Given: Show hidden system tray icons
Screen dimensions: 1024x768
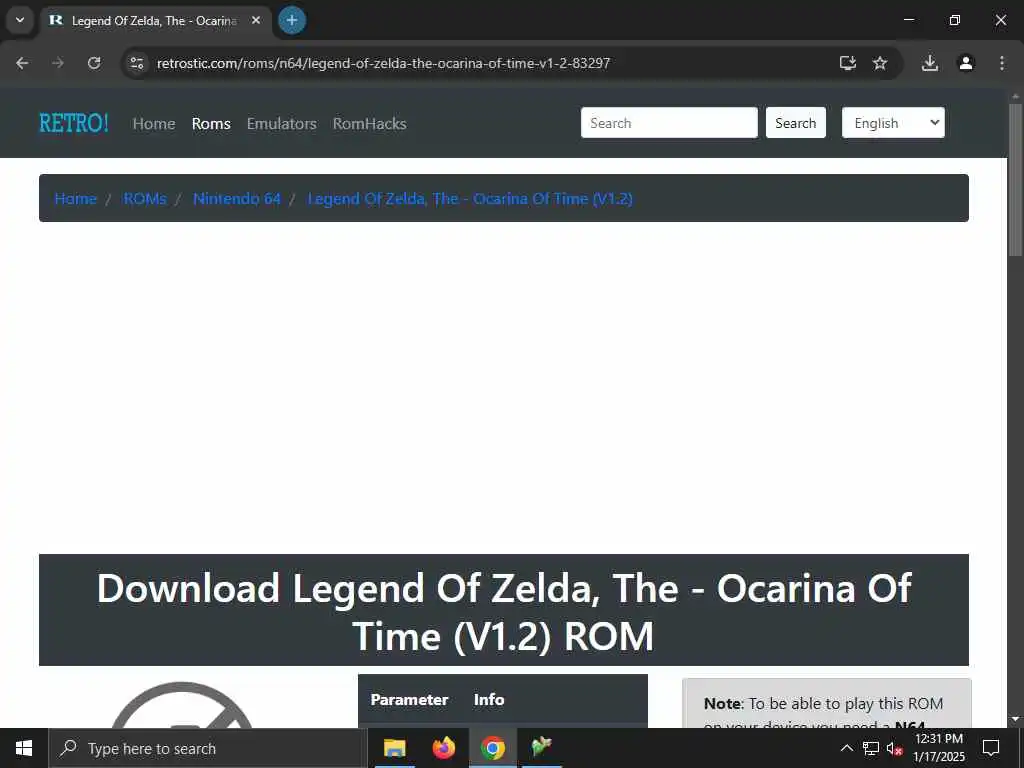Looking at the screenshot, I should click(x=846, y=748).
